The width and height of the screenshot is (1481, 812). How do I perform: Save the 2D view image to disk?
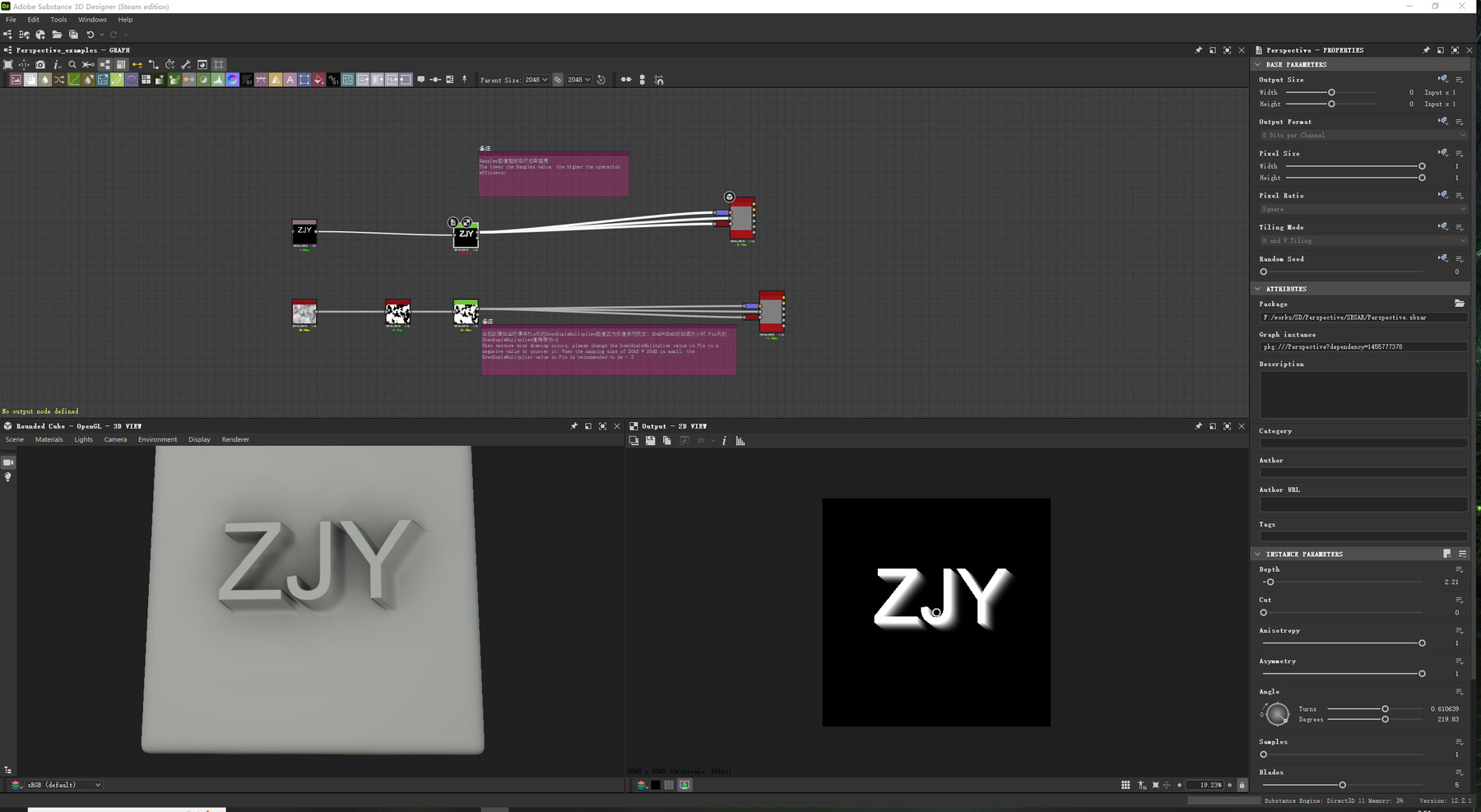pos(650,440)
